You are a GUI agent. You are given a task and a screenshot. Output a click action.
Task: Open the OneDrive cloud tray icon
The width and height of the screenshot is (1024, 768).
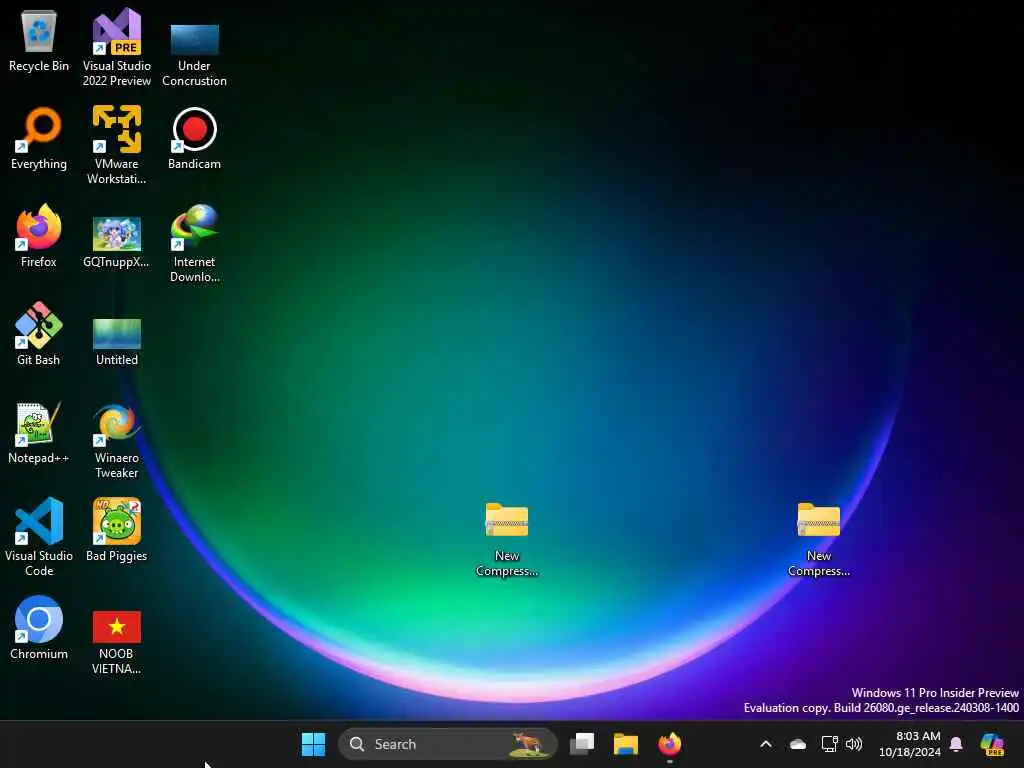[797, 744]
